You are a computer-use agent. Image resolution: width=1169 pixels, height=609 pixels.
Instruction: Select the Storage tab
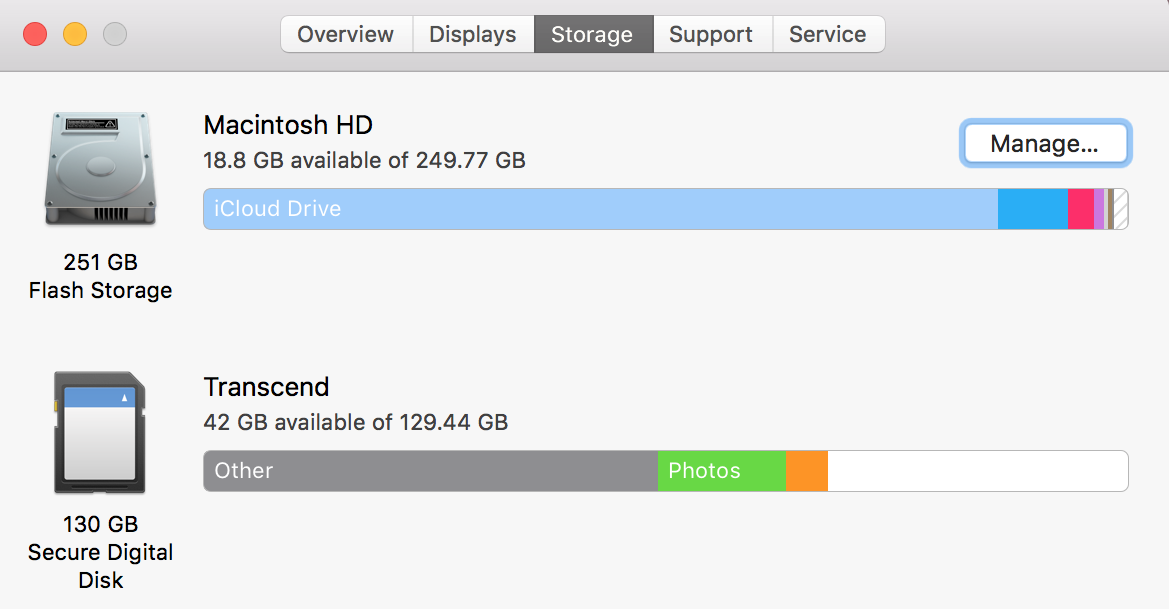click(592, 34)
